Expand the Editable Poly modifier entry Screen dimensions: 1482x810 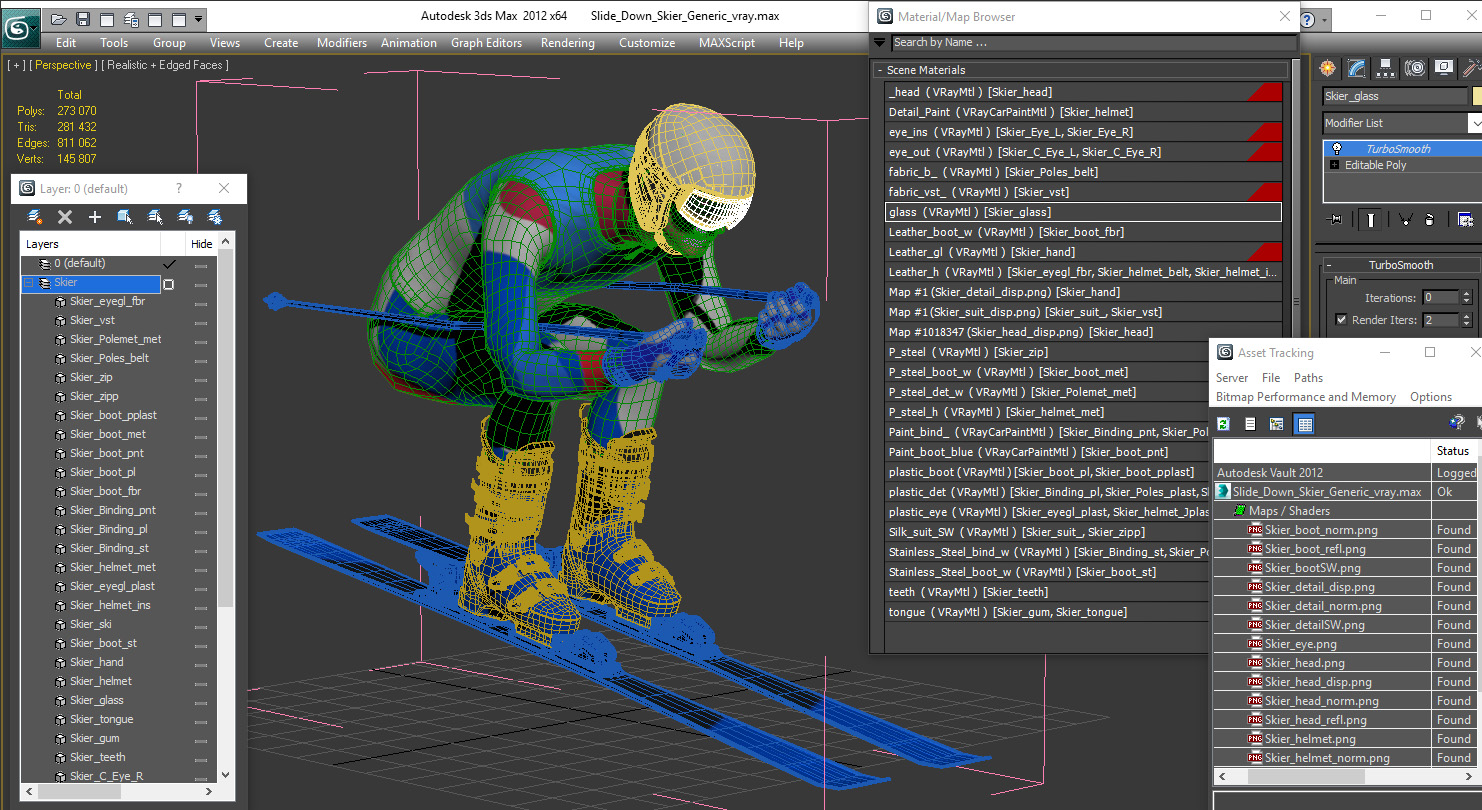tap(1333, 165)
